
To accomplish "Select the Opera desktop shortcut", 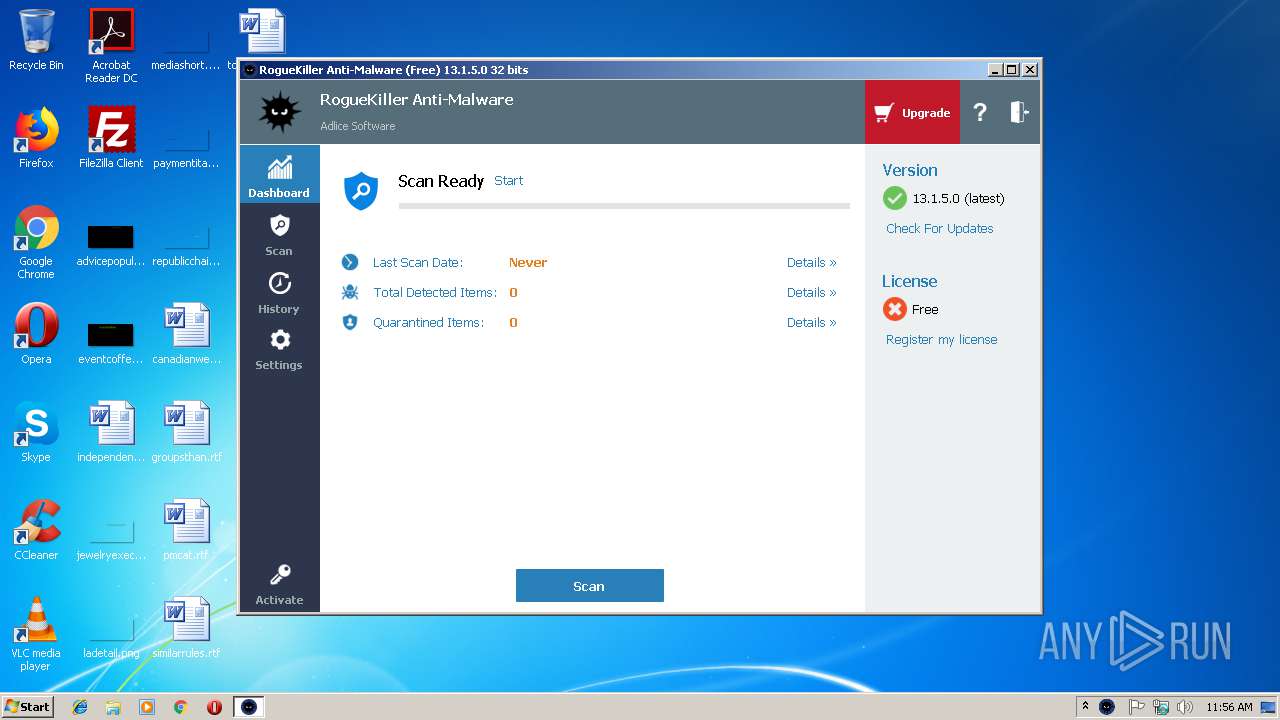I will point(36,334).
